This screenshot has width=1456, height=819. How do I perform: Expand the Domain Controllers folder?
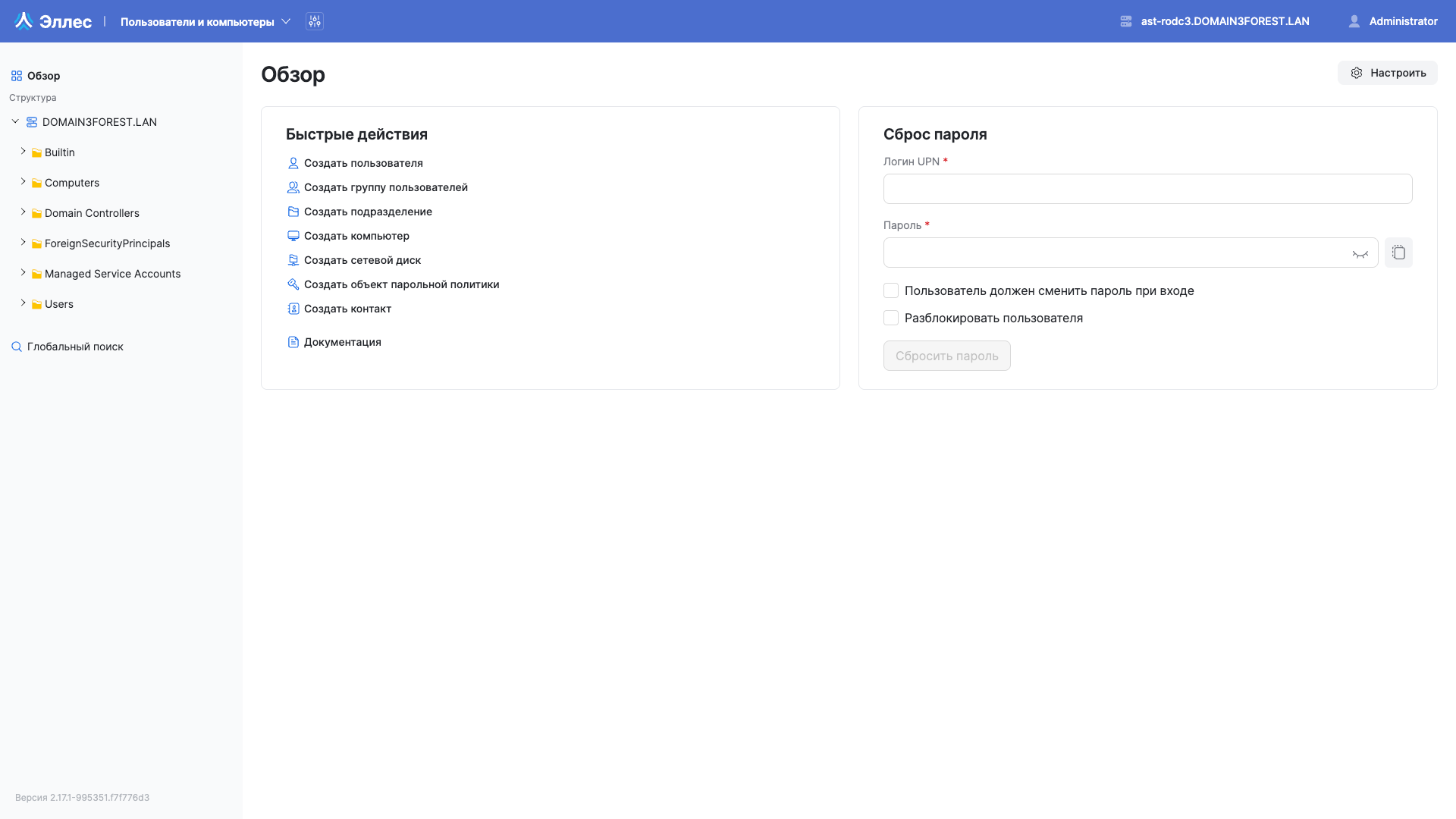24,212
